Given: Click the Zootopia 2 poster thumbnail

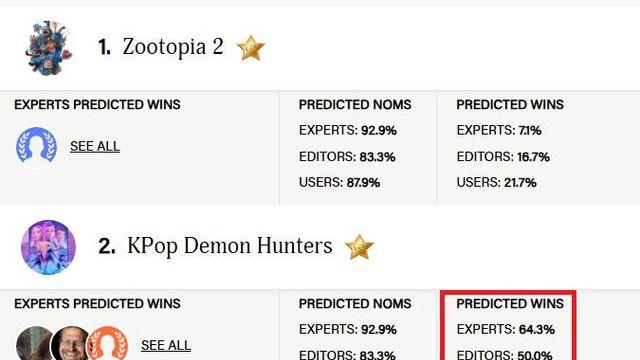Looking at the screenshot, I should click(48, 48).
